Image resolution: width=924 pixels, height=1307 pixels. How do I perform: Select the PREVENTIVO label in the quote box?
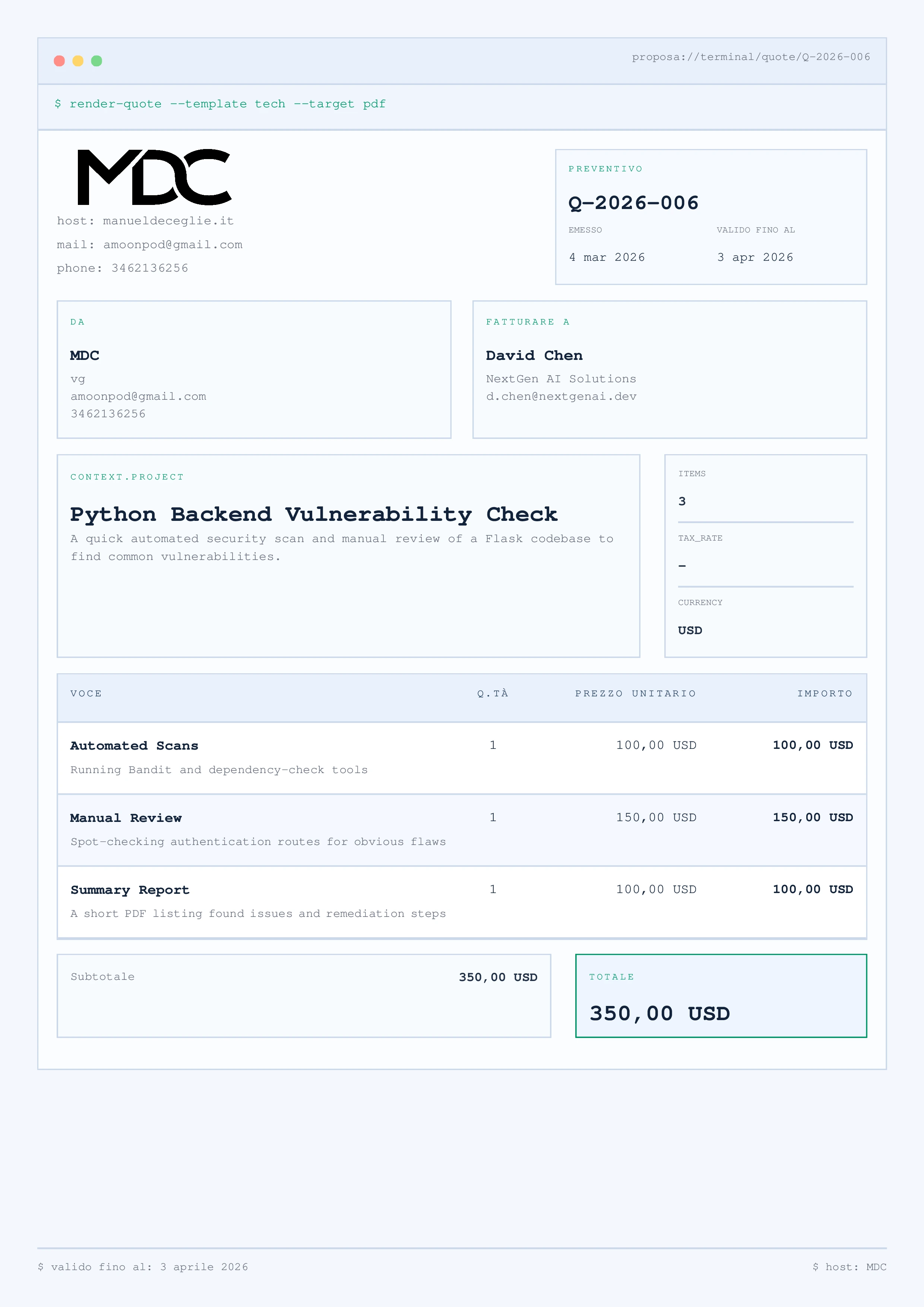[x=606, y=169]
